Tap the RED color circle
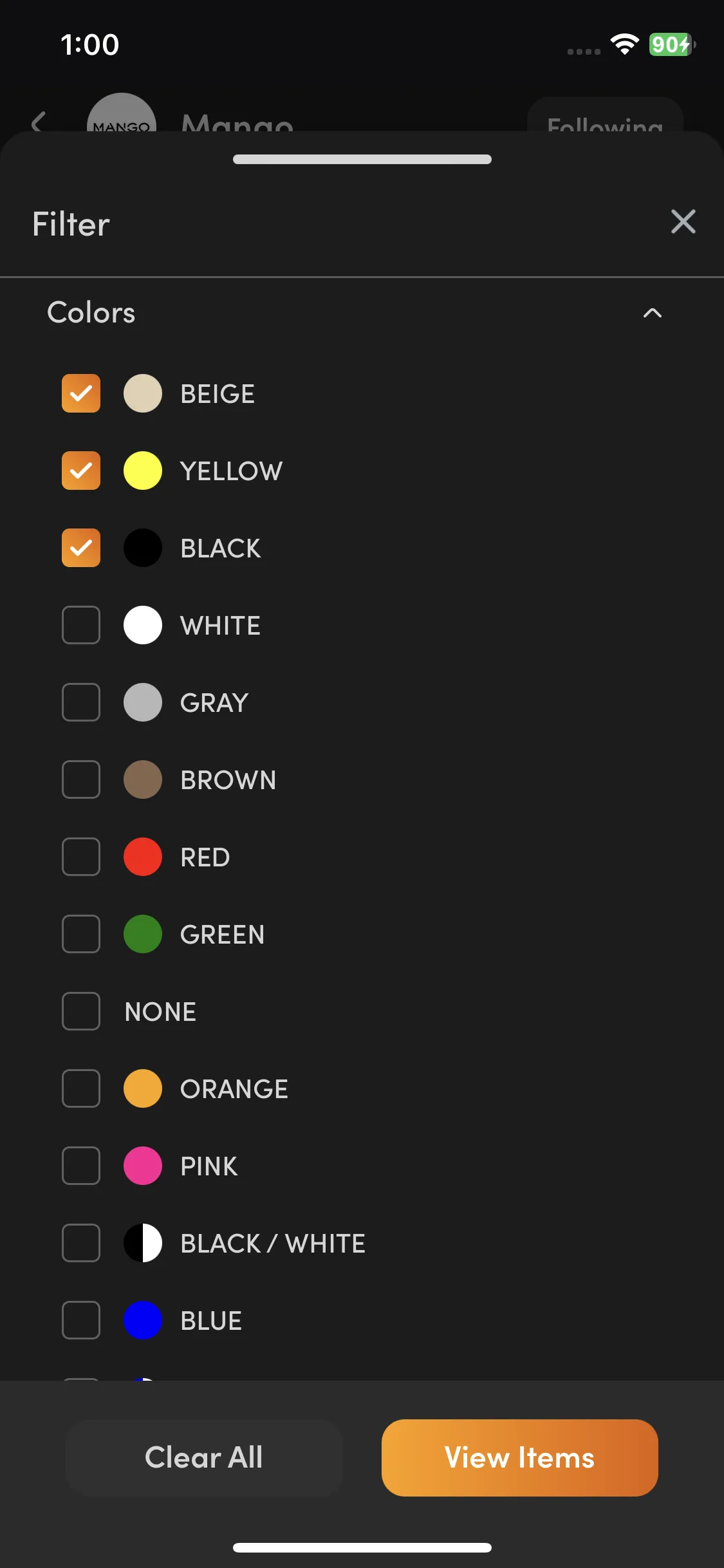Screen dimensions: 724x1568 click(143, 857)
